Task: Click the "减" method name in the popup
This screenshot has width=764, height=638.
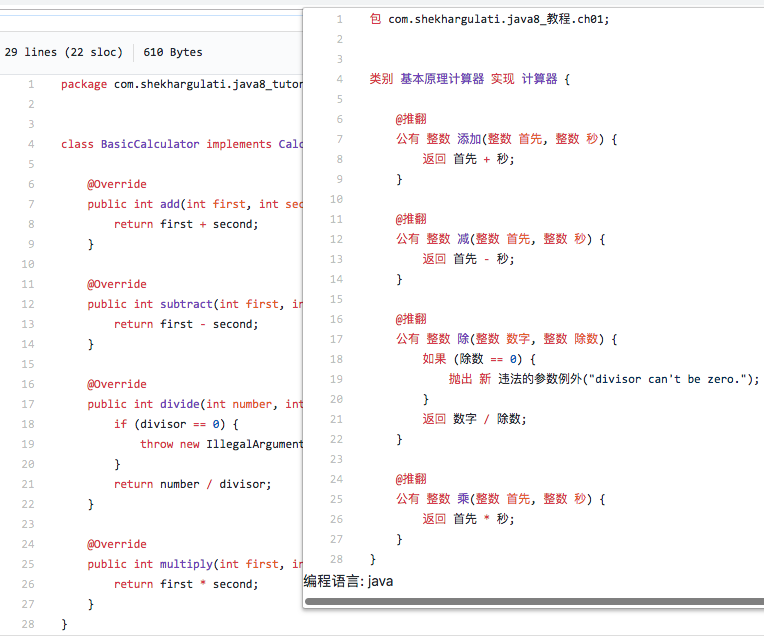Action: (x=463, y=239)
